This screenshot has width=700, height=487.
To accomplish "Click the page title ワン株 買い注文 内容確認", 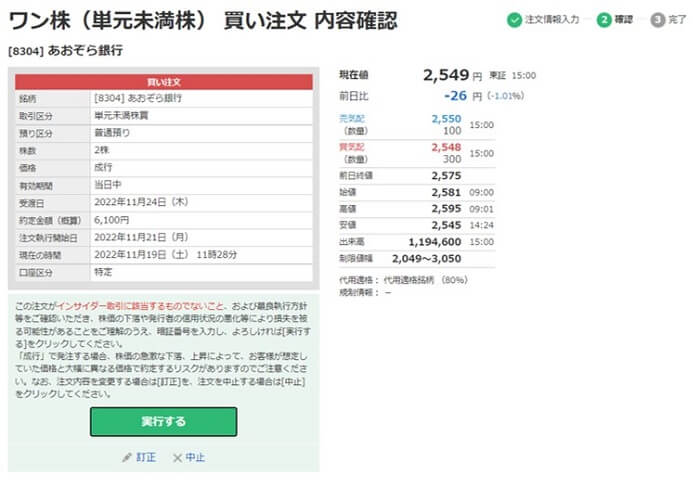I will pos(203,21).
